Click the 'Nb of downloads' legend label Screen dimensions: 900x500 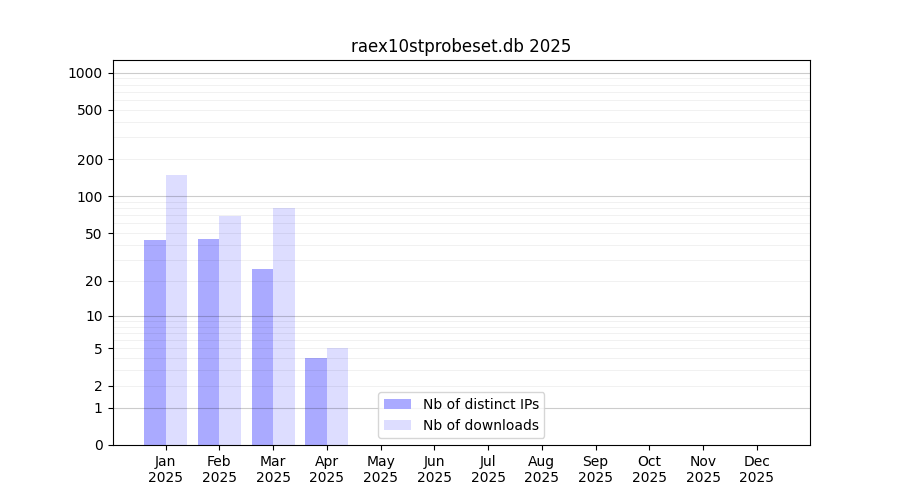pyautogui.click(x=480, y=425)
